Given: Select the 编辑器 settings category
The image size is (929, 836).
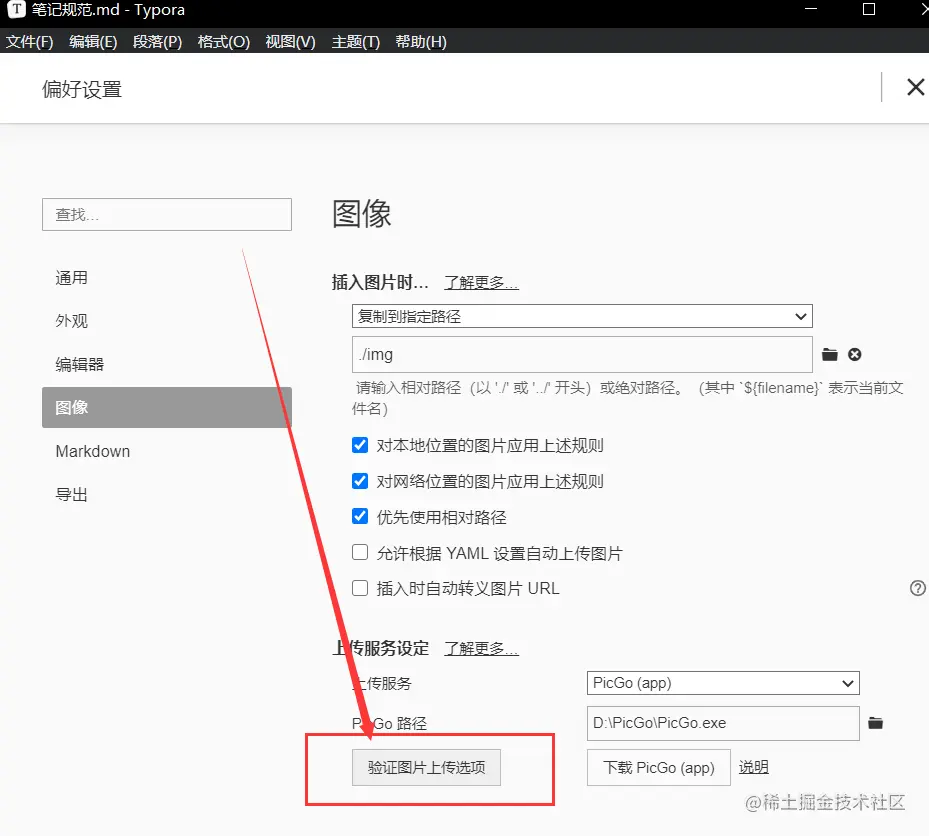Looking at the screenshot, I should (x=166, y=364).
